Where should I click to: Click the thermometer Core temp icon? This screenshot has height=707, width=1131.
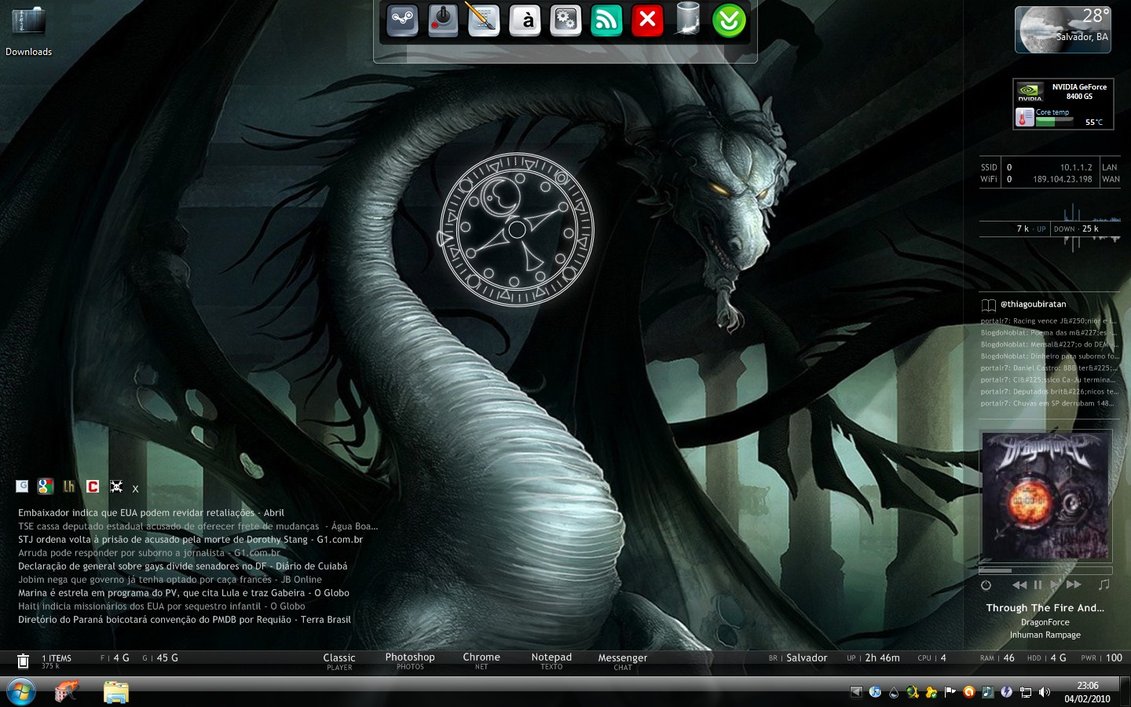click(x=1024, y=117)
